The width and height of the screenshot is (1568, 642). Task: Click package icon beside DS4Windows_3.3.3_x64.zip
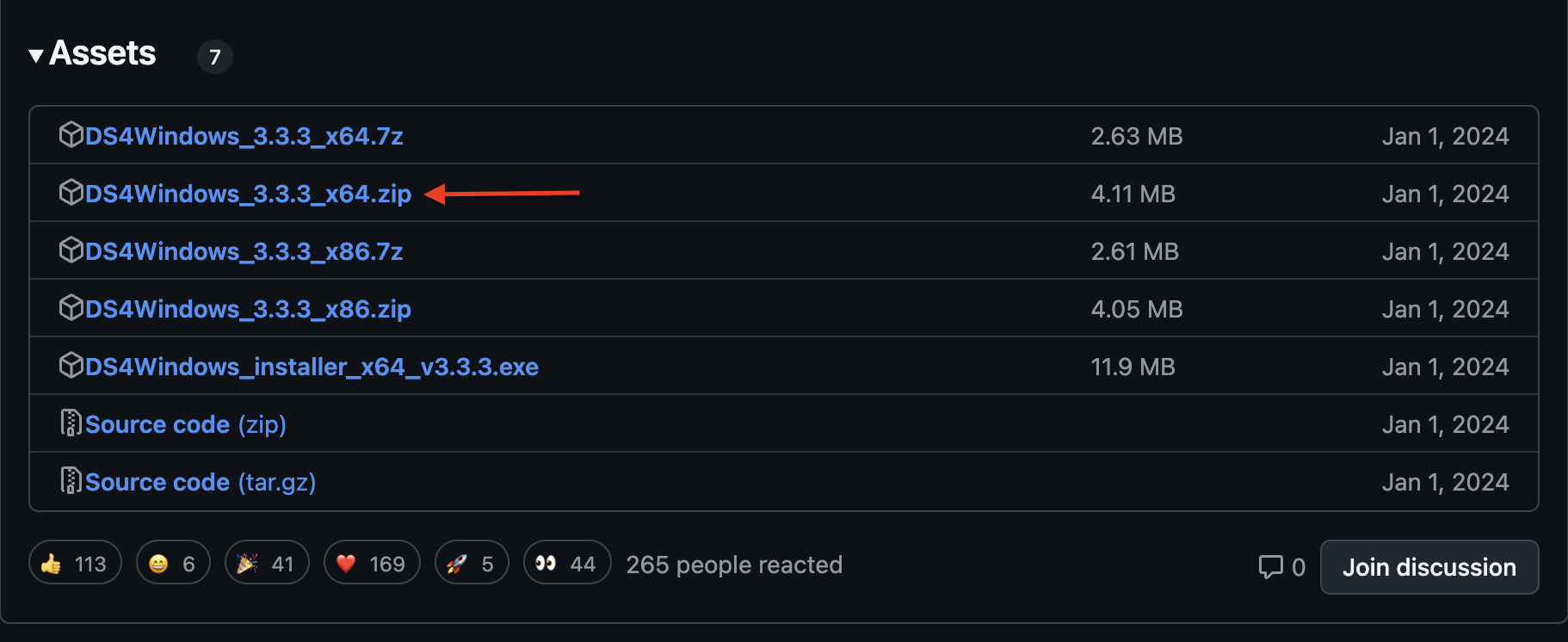[71, 193]
